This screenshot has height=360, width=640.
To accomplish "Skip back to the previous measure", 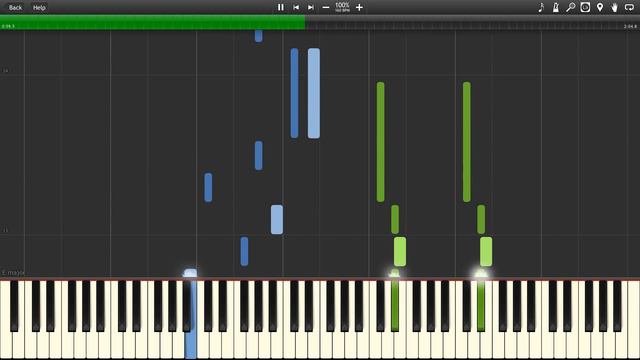I will point(296,7).
